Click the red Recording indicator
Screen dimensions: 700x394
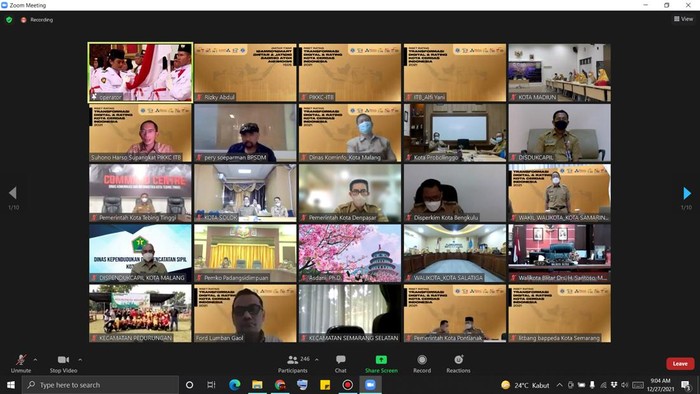tap(37, 20)
